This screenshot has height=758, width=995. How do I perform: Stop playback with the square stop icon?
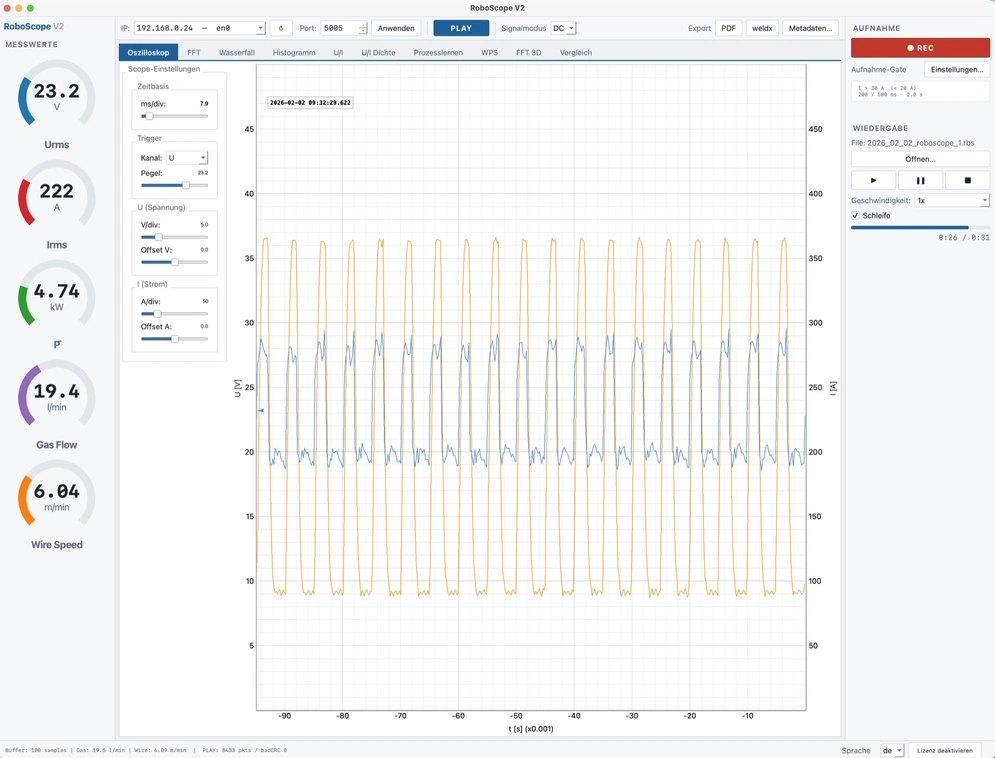[x=967, y=180]
